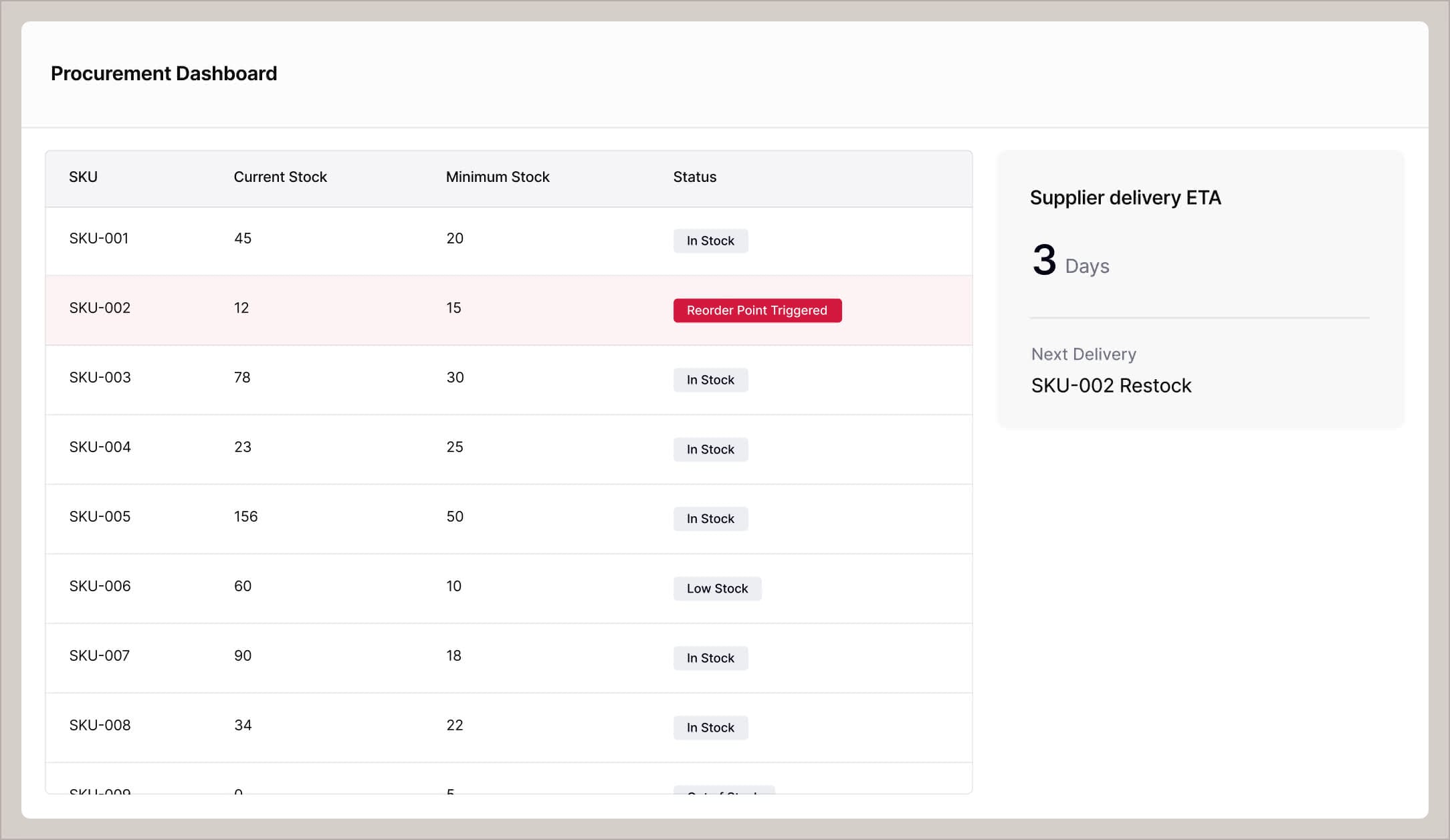Click the Status column header

[x=694, y=177]
